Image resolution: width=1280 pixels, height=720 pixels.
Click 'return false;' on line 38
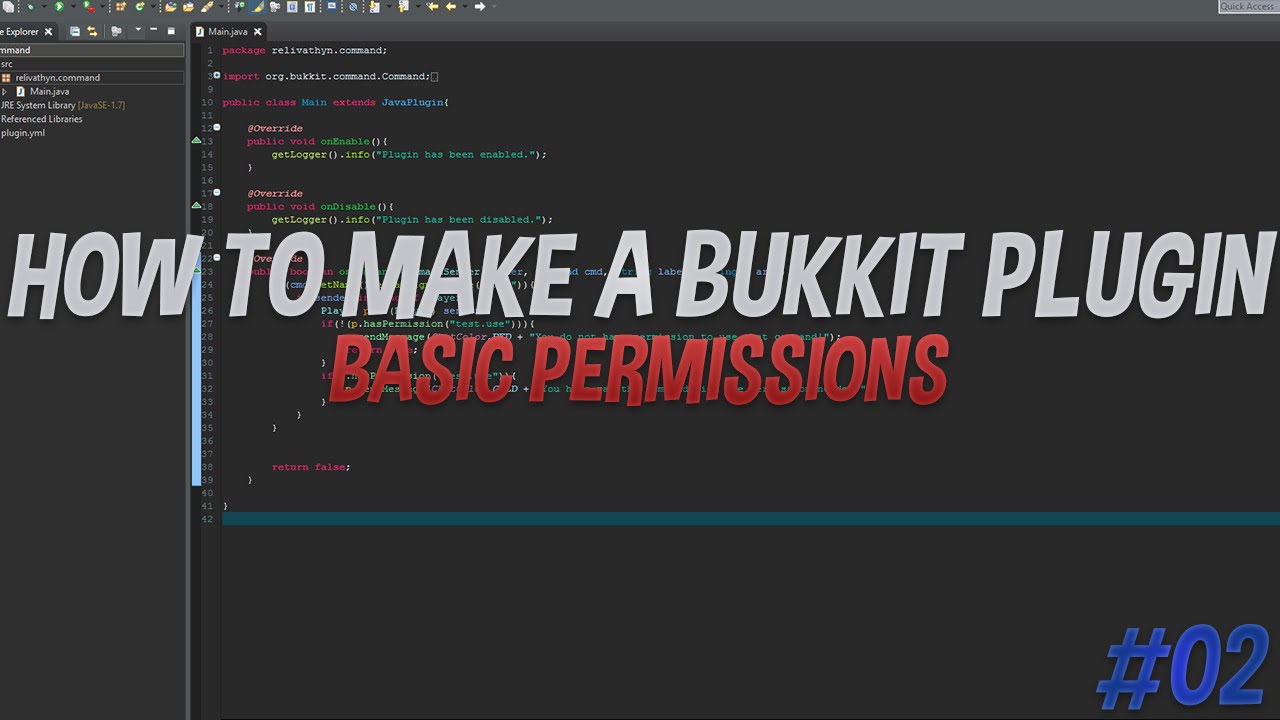pyautogui.click(x=311, y=467)
